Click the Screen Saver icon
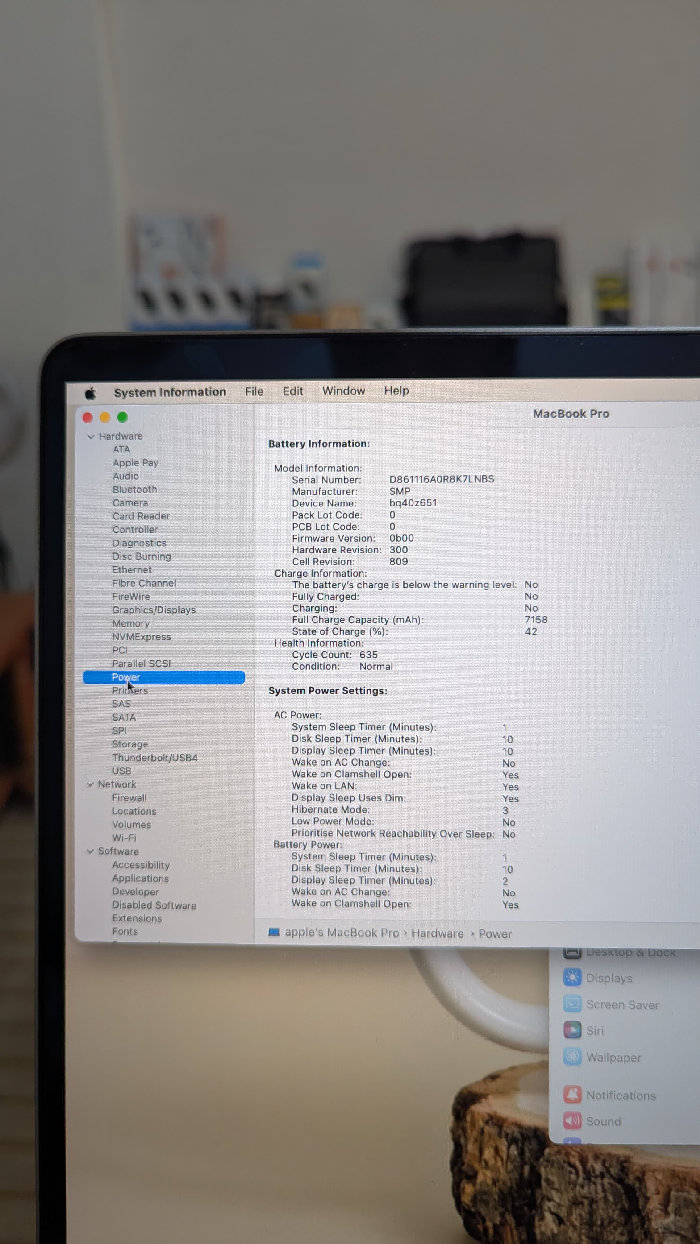The width and height of the screenshot is (700, 1244). 572,1004
